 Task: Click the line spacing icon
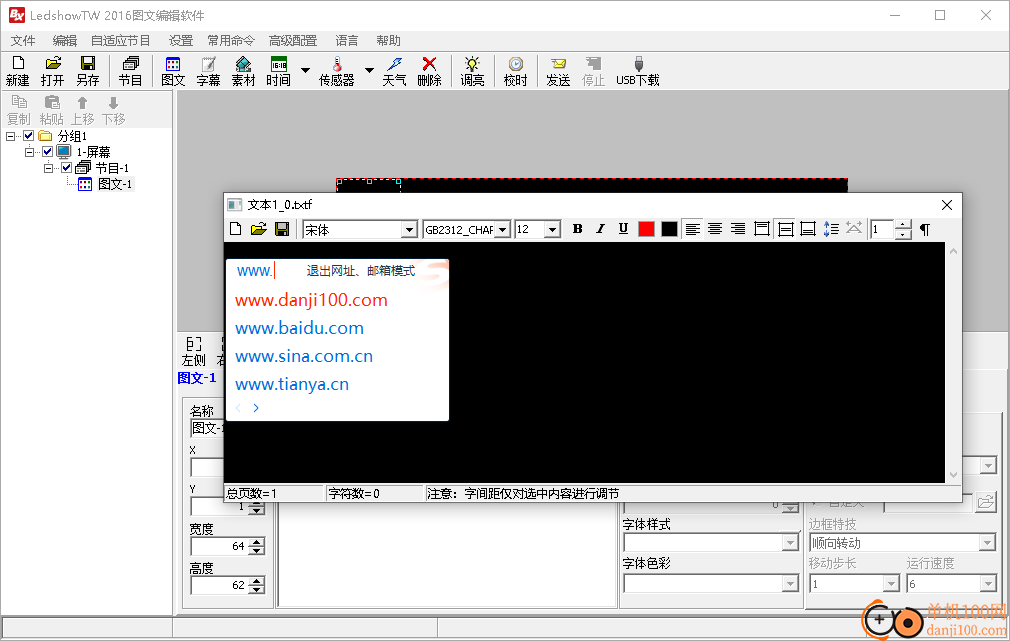[x=831, y=229]
